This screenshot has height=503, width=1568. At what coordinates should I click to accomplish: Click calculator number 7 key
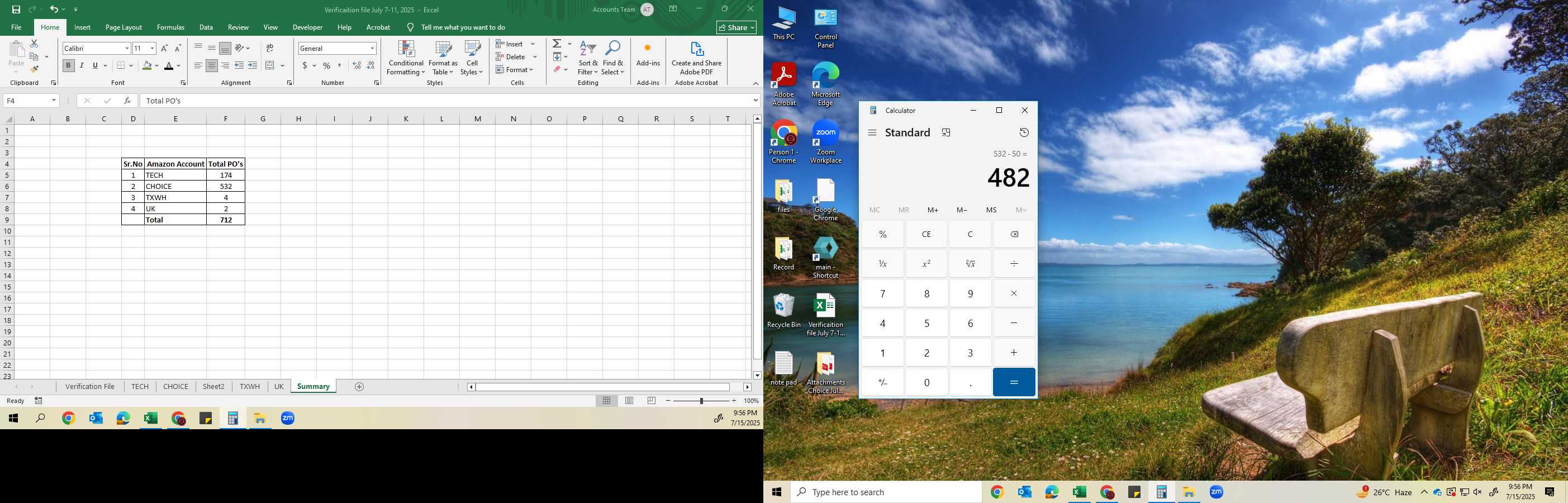[882, 293]
